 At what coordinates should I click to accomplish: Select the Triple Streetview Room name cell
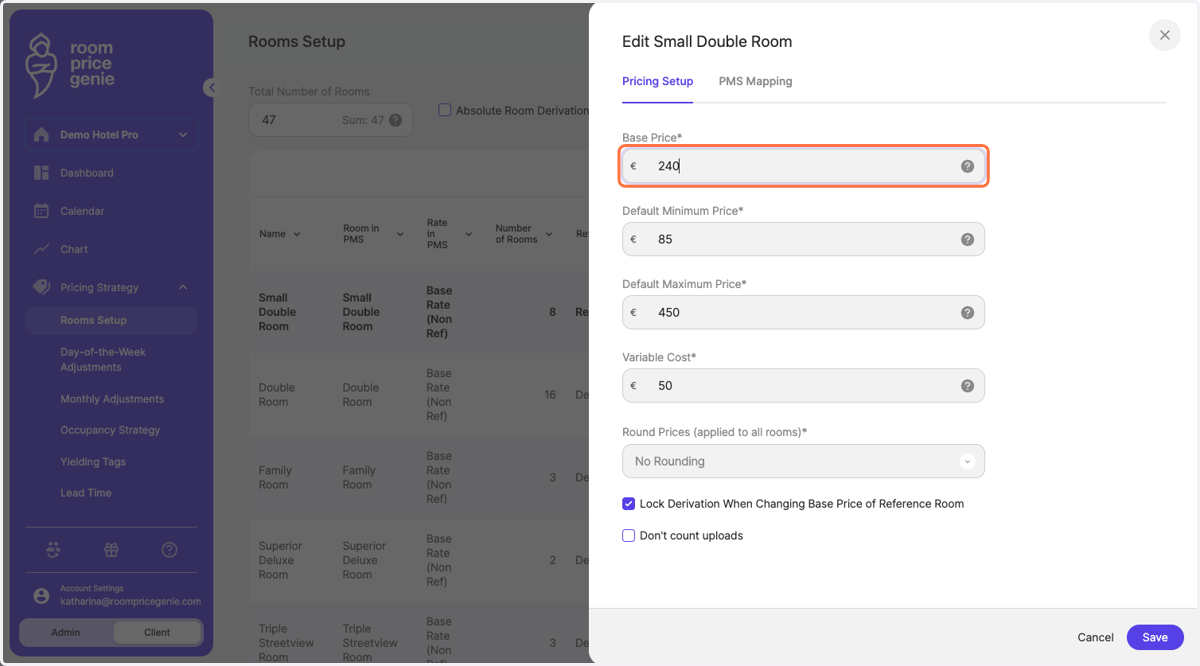pyautogui.click(x=286, y=643)
